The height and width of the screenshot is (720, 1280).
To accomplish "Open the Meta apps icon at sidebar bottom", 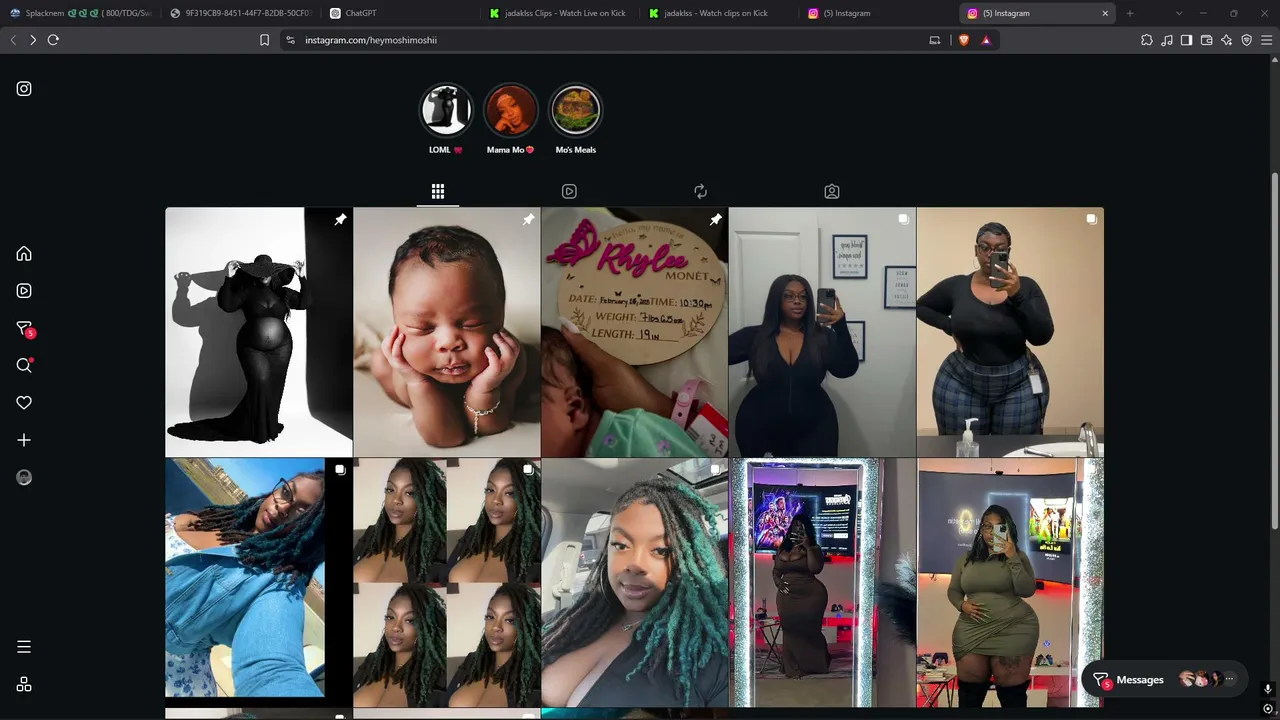I will (x=24, y=684).
